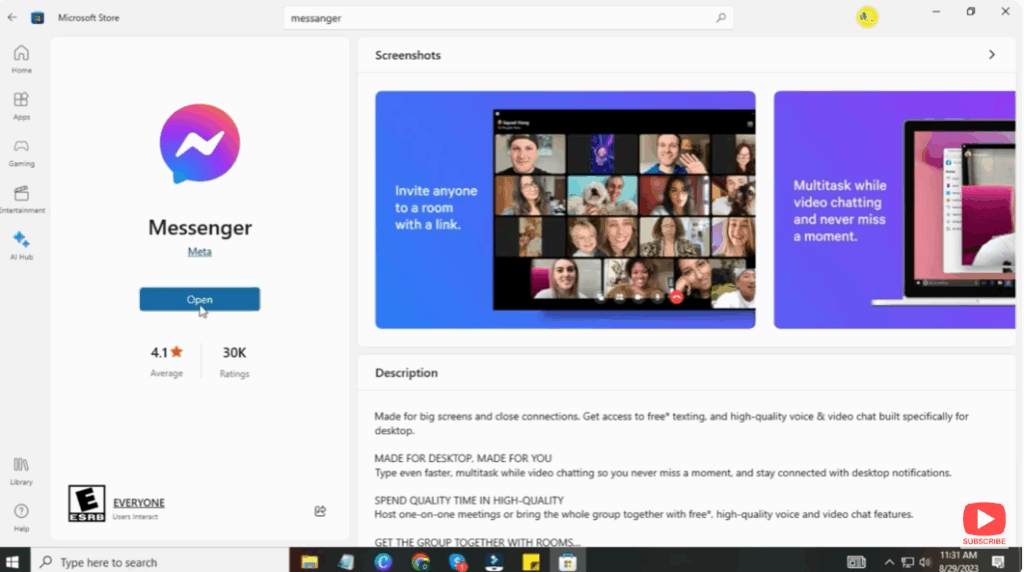1024x572 pixels.
Task: Open the Apps section in sidebar
Action: tap(21, 106)
